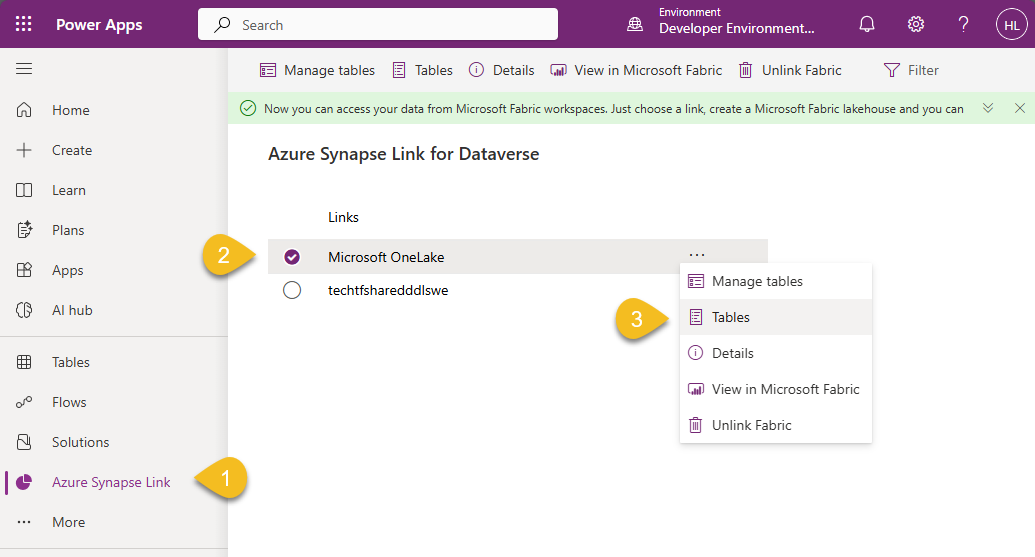This screenshot has height=557, width=1035.
Task: Expand More in the left navigation
Action: pyautogui.click(x=69, y=522)
